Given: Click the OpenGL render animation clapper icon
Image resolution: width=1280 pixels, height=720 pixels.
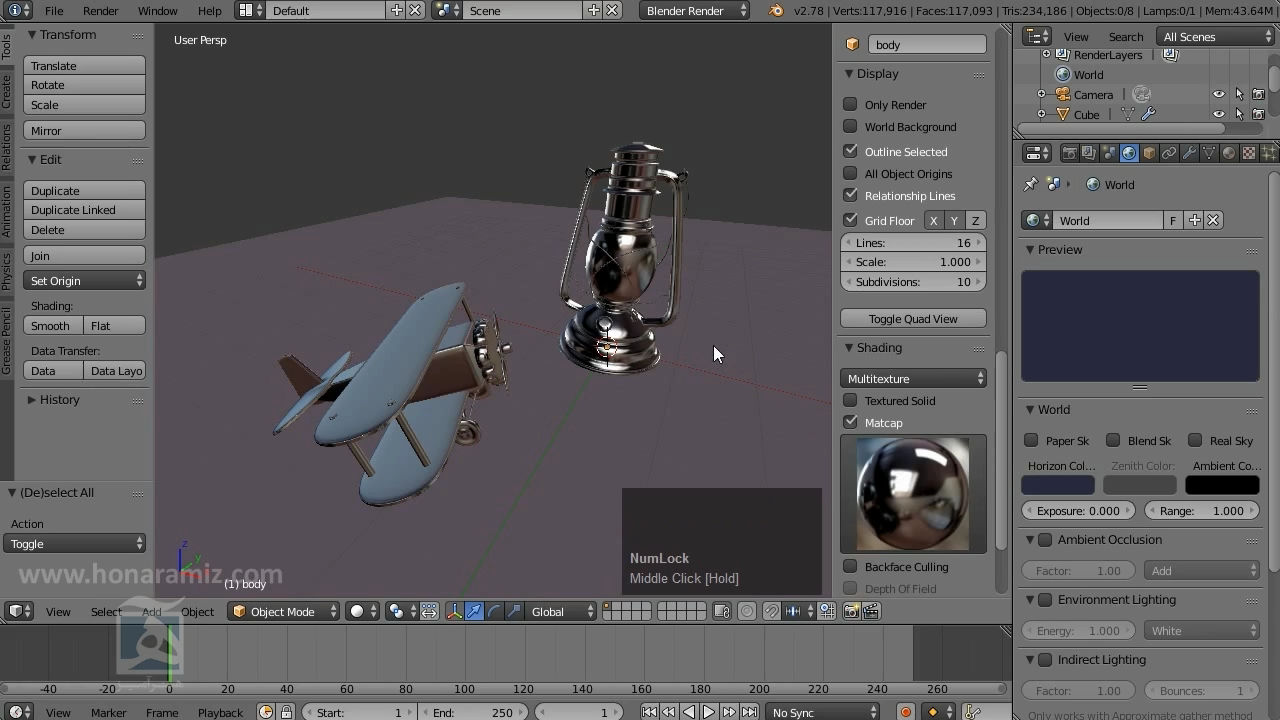Looking at the screenshot, I should (x=871, y=611).
